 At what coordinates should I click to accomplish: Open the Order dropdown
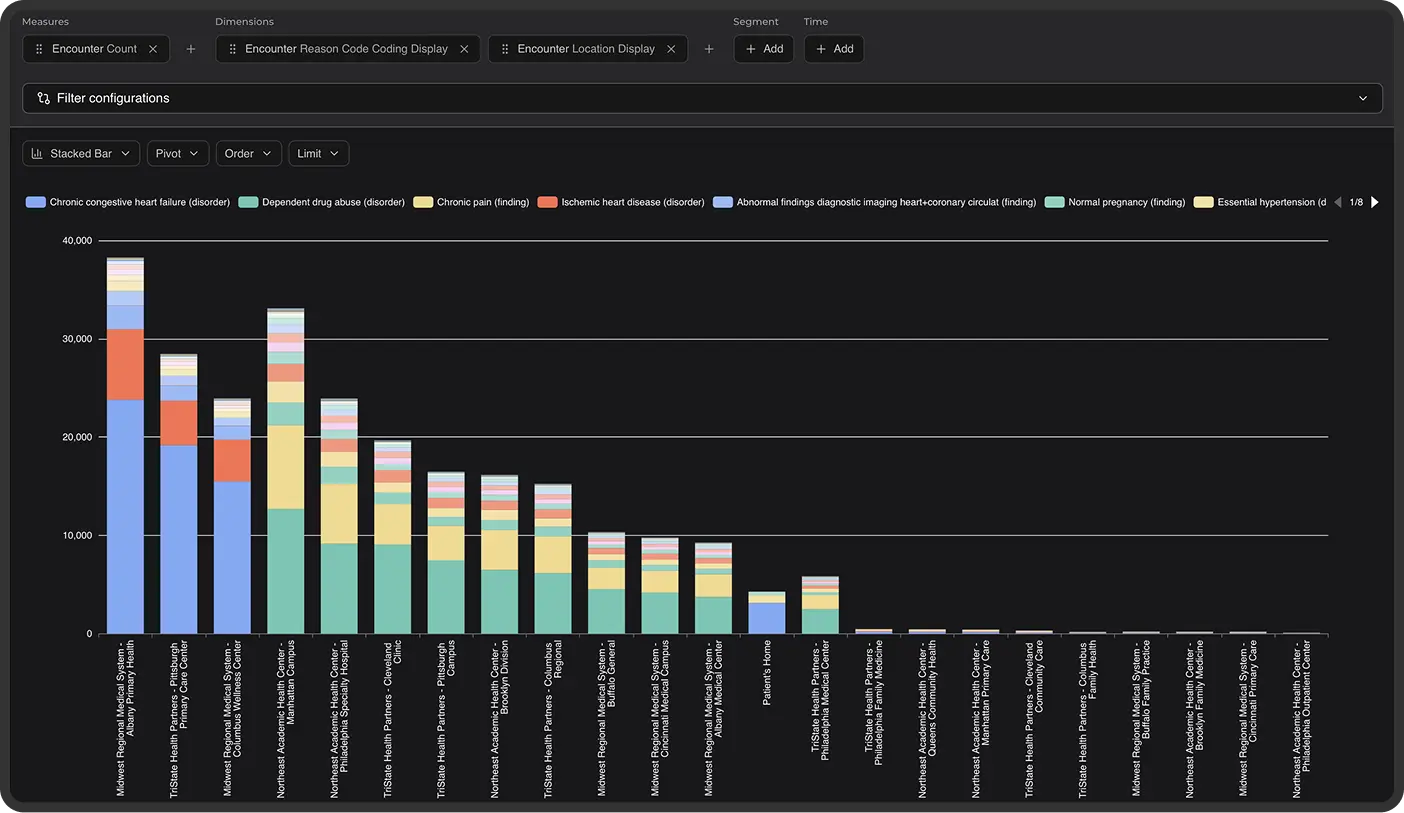click(248, 153)
